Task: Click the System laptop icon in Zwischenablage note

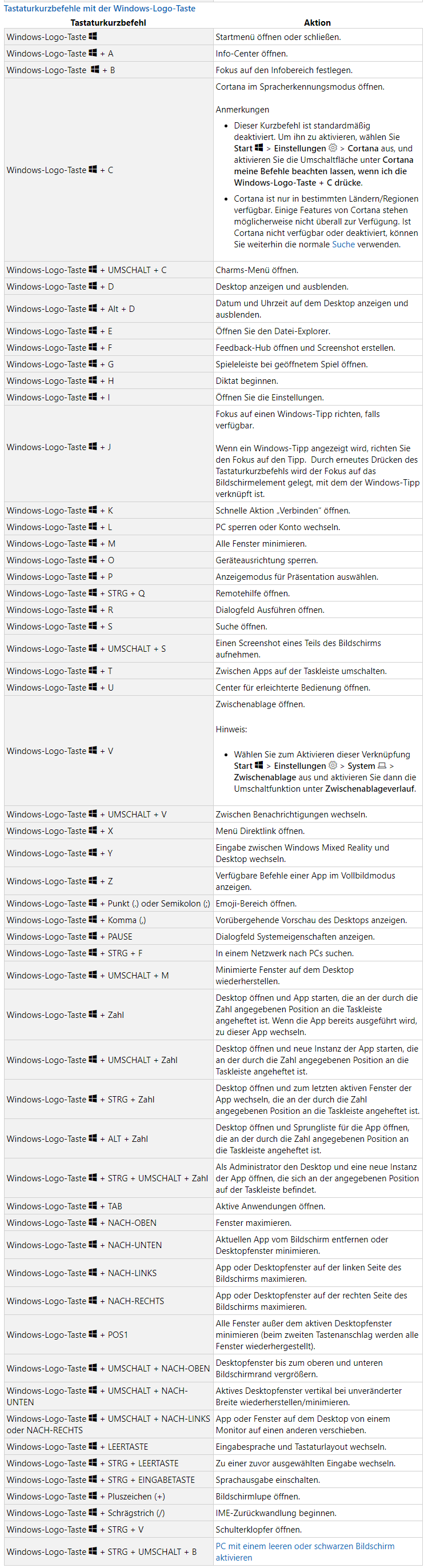Action: (382, 766)
